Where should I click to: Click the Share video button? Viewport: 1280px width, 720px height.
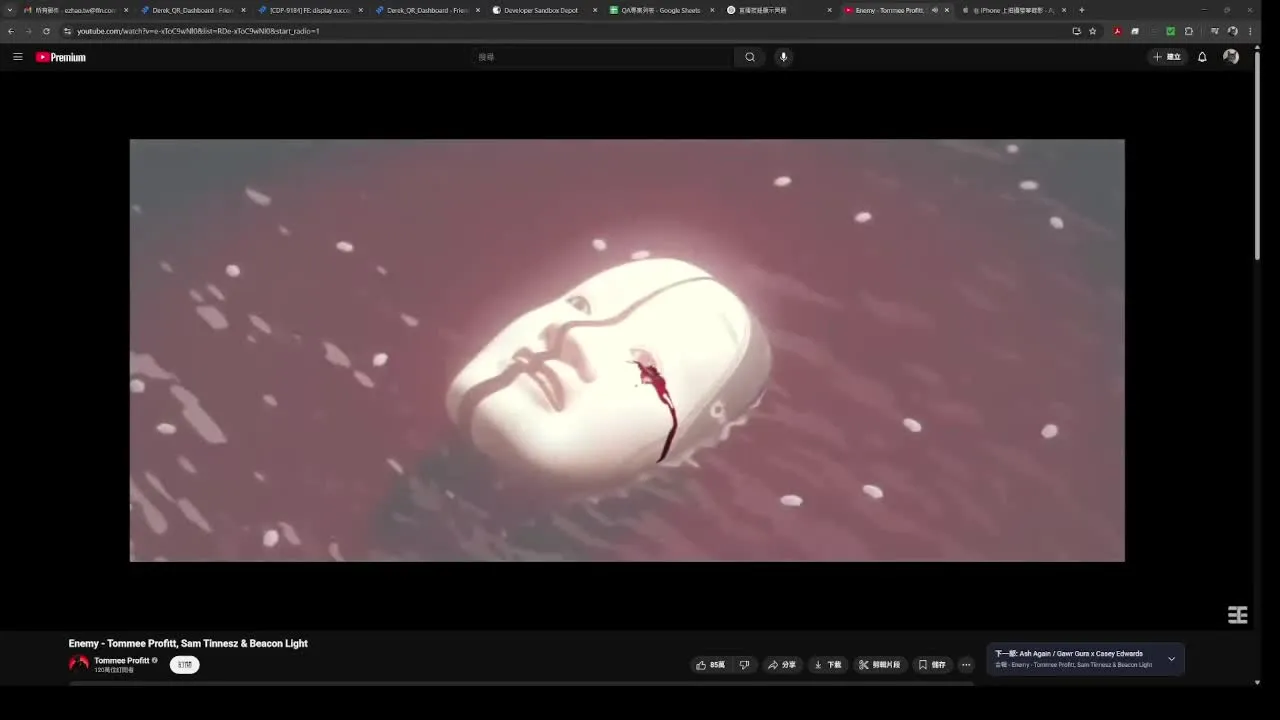pos(782,665)
